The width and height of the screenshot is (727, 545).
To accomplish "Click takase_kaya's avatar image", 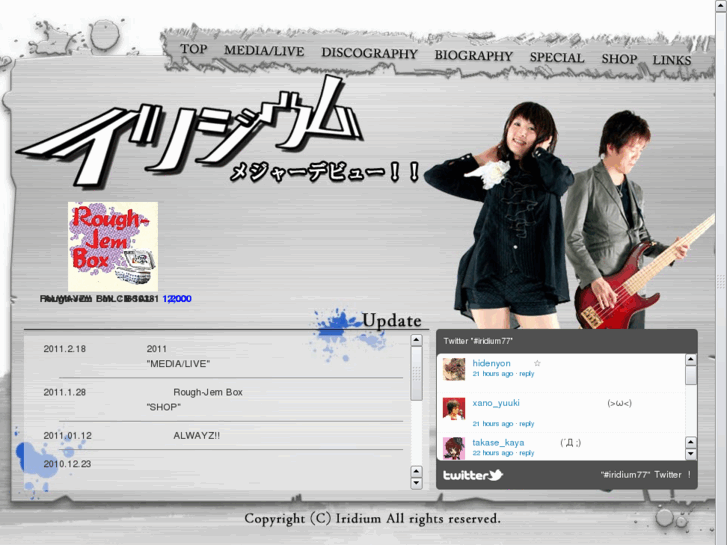I will click(453, 449).
